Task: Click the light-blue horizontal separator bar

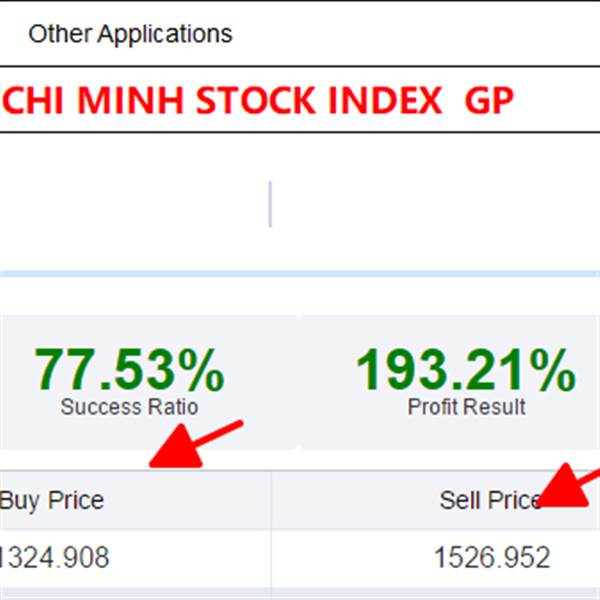Action: [x=300, y=274]
